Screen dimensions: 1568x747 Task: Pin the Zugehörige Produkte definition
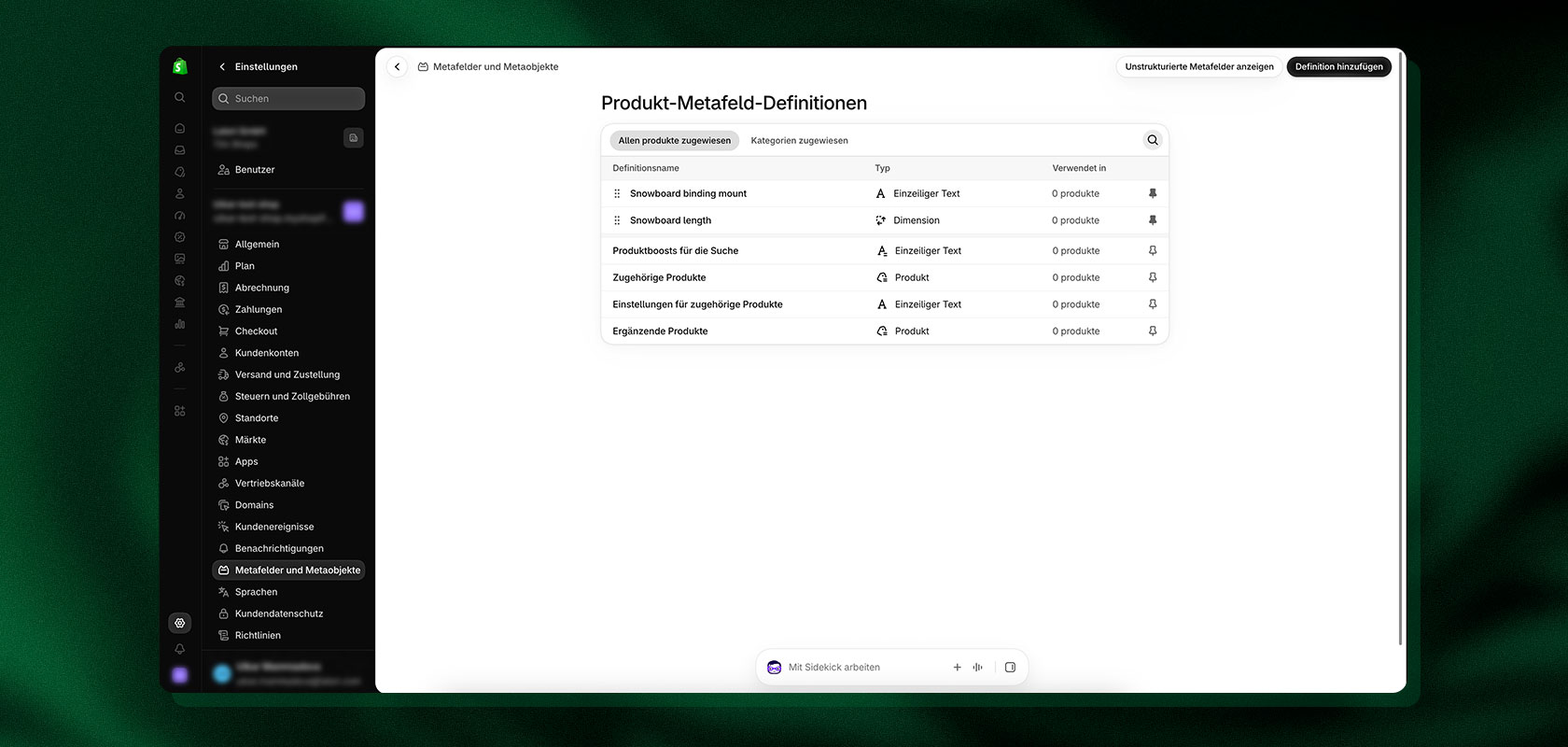tap(1153, 277)
